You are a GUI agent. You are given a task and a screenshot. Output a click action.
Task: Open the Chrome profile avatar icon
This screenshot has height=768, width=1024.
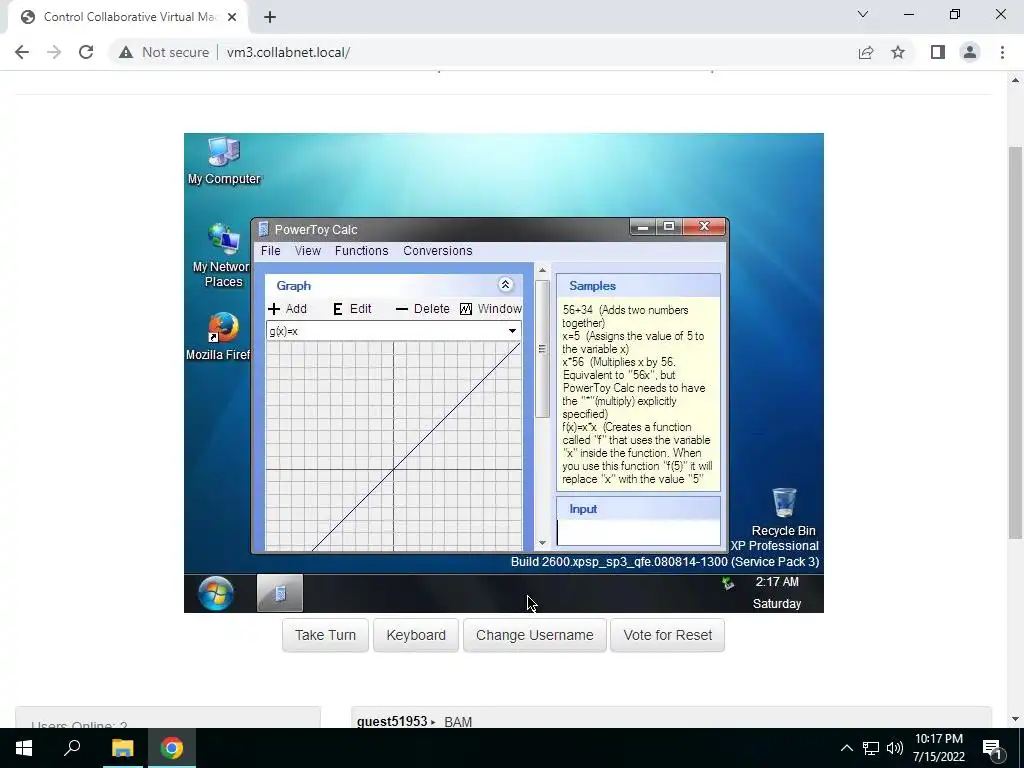tap(970, 52)
